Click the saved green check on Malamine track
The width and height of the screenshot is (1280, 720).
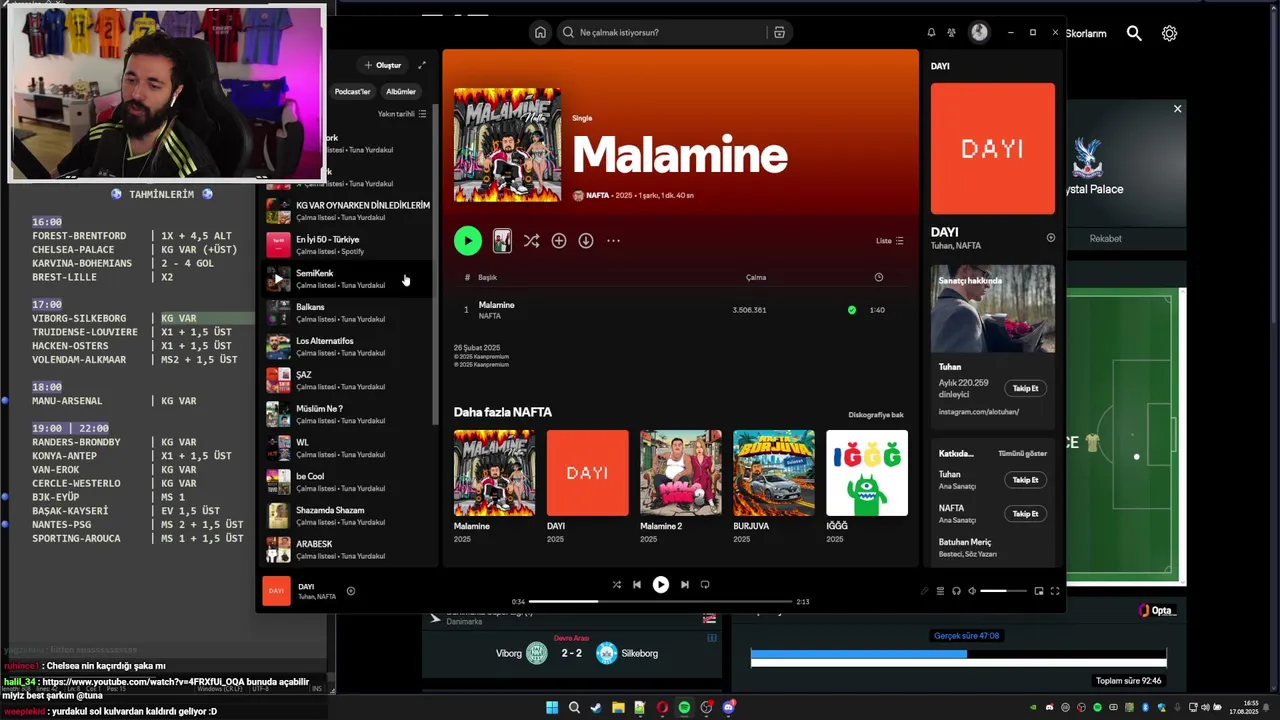pyautogui.click(x=852, y=310)
